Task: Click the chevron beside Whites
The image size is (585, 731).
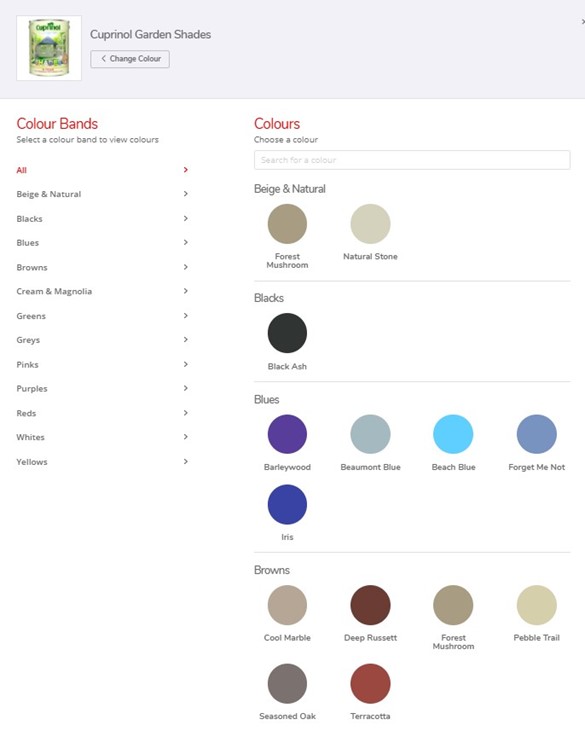Action: click(186, 437)
